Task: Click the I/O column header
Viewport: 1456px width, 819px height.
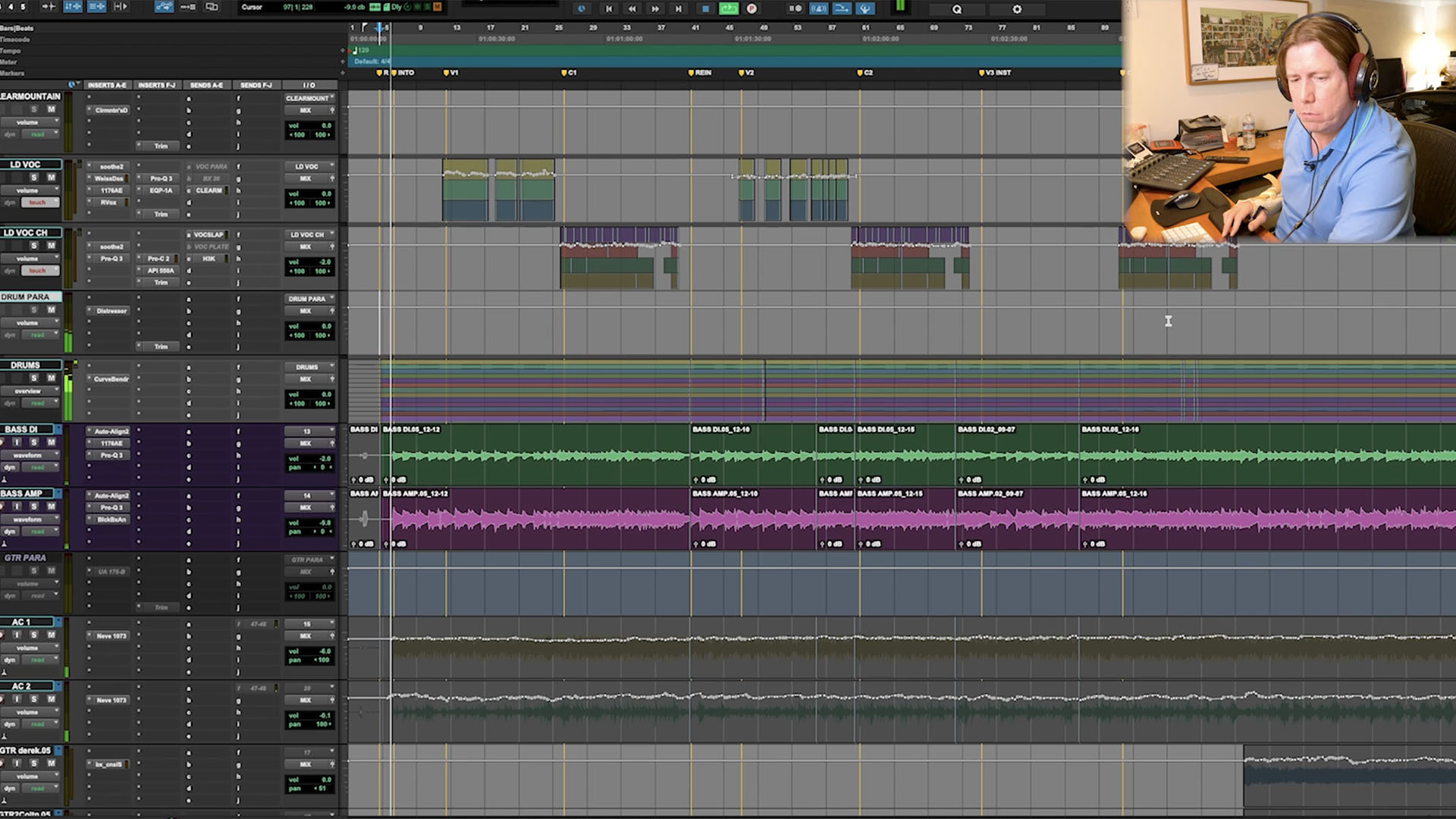Action: pos(309,85)
